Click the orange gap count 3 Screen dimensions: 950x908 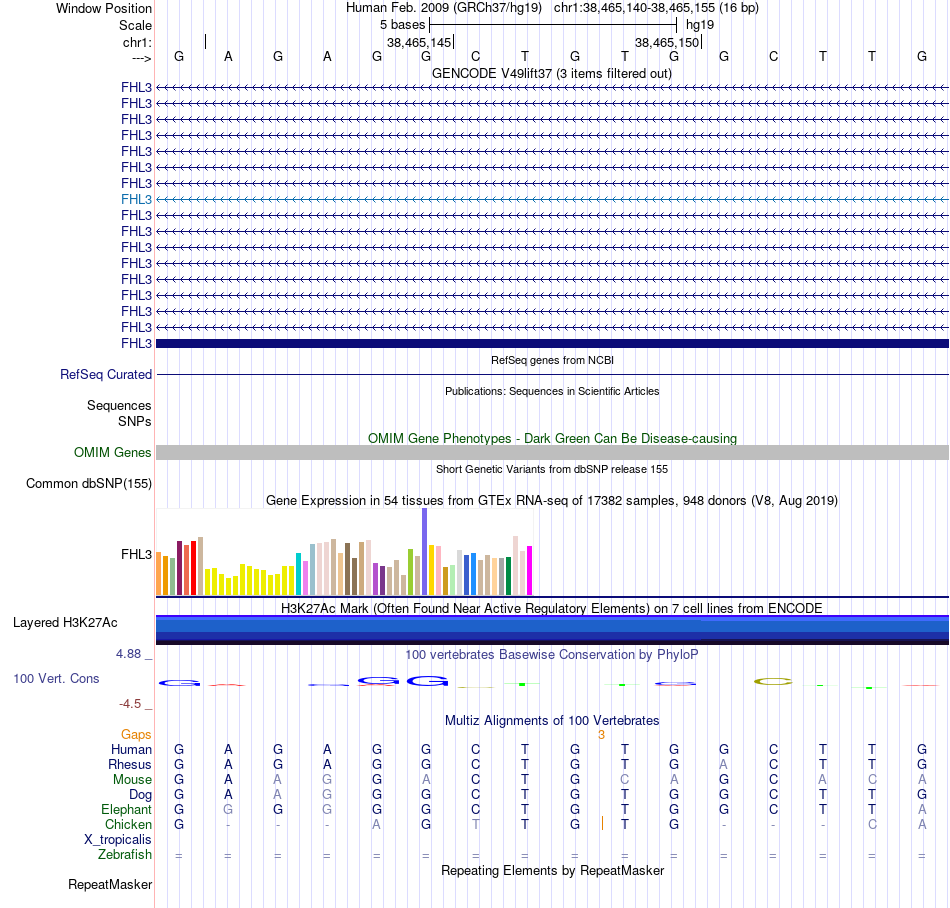[x=601, y=734]
